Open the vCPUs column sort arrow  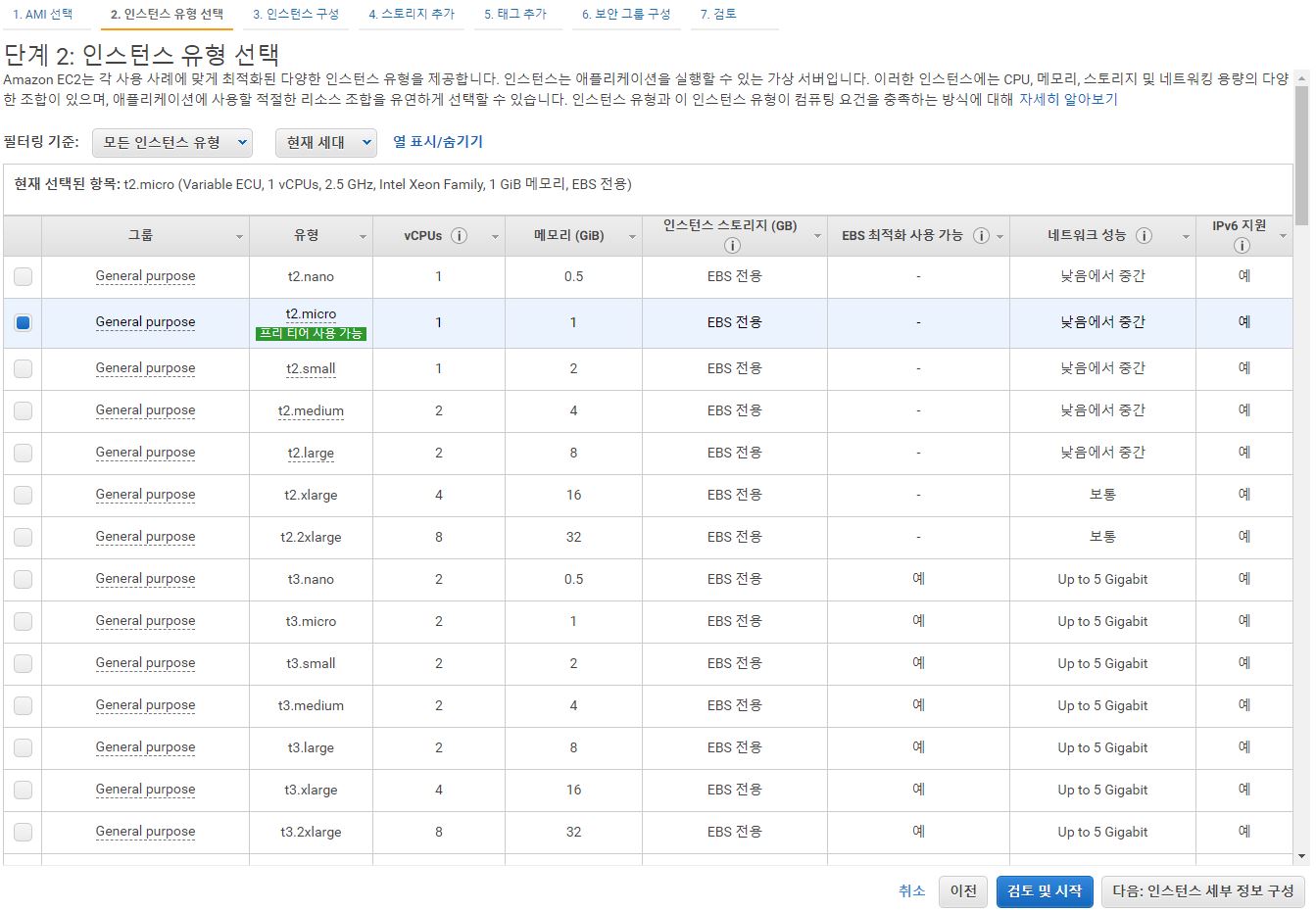pyautogui.click(x=495, y=237)
